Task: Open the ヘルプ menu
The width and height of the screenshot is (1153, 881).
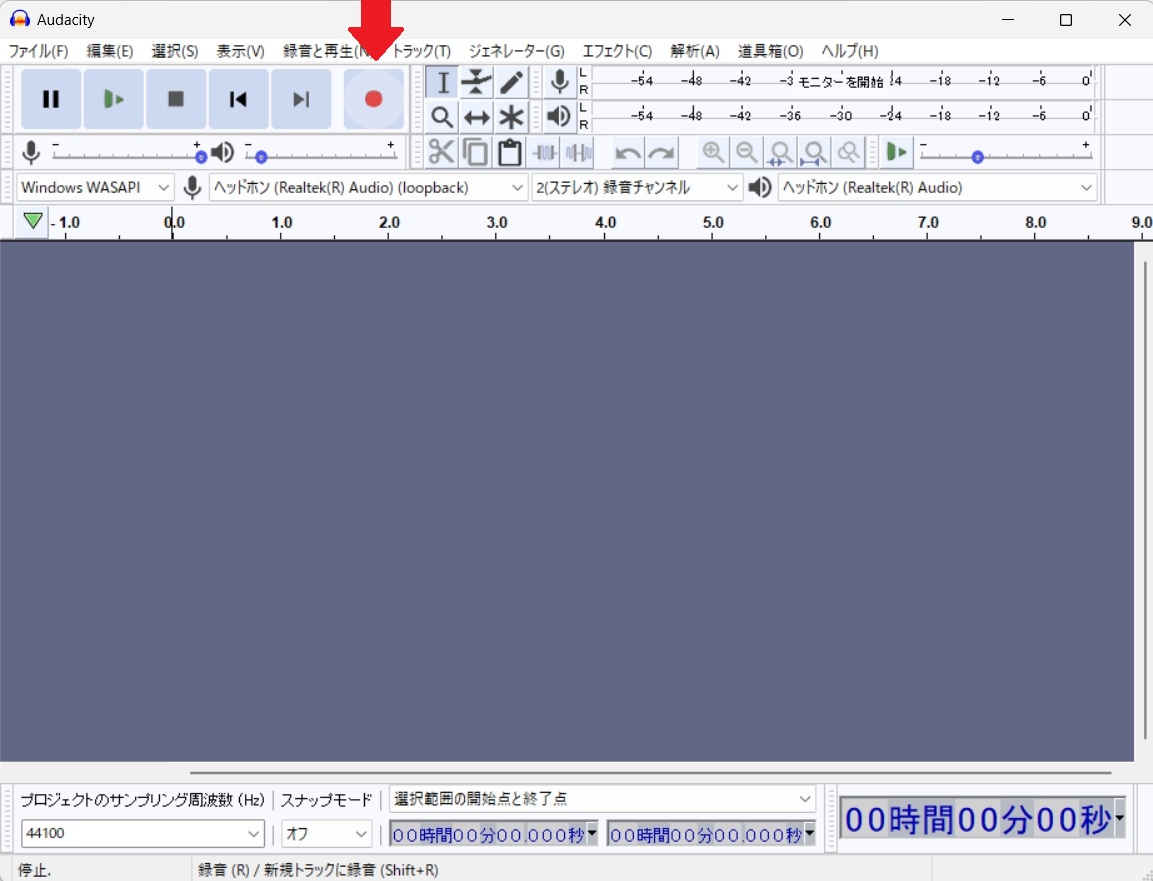Action: click(849, 51)
